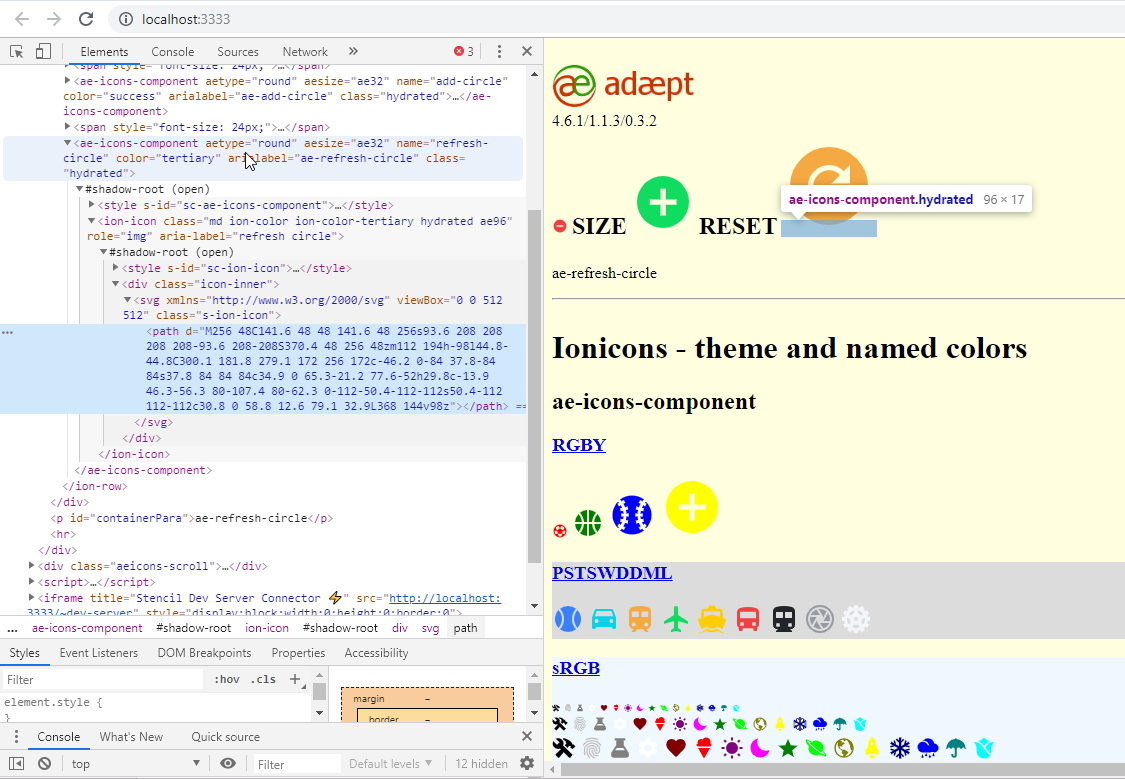Click the green add-circle icon
The image size is (1125, 779).
(662, 202)
